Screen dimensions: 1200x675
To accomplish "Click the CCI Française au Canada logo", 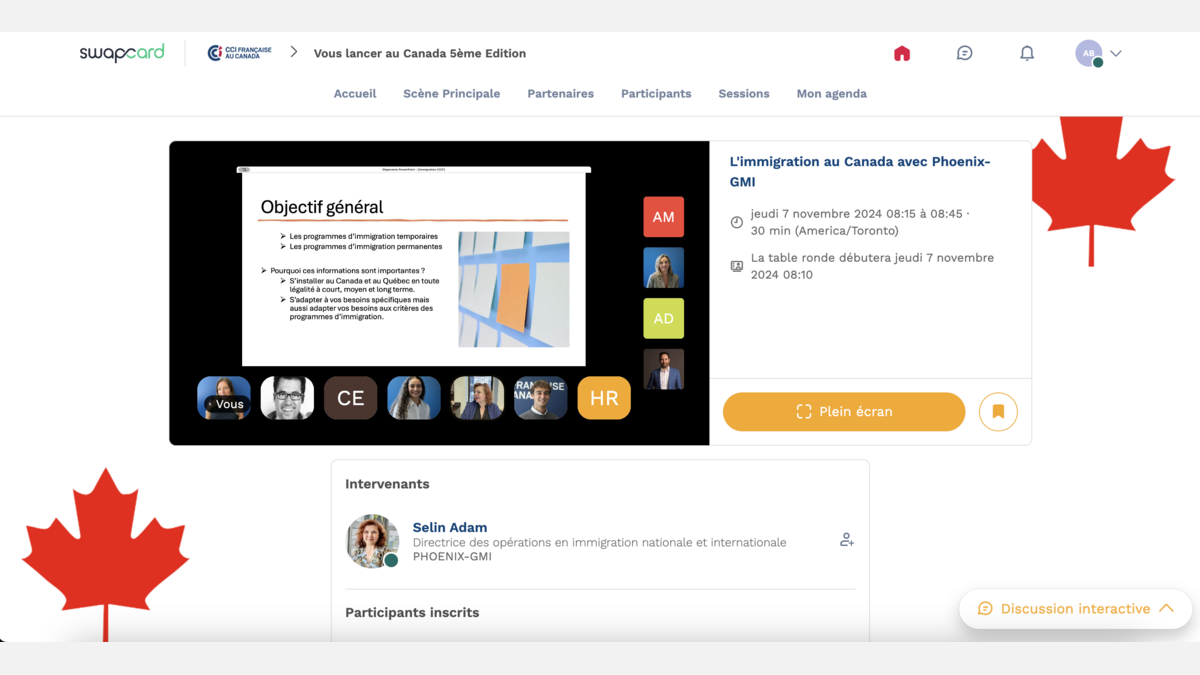I will [x=240, y=53].
